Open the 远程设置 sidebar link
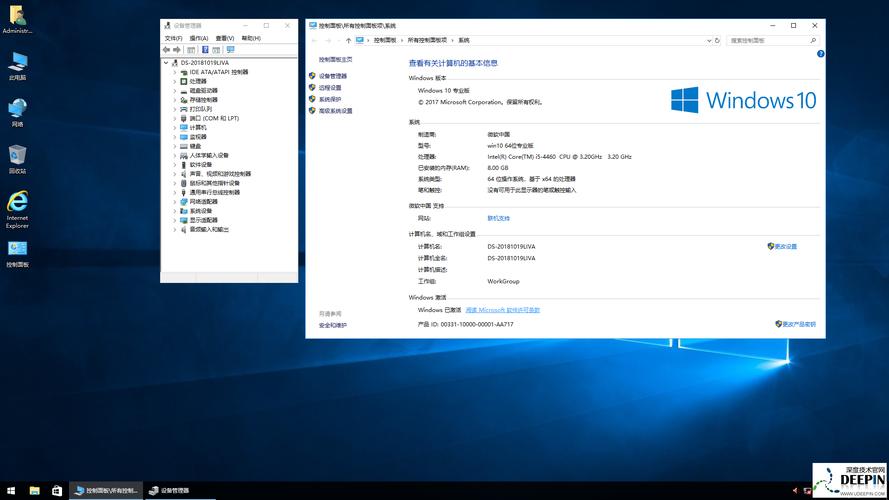Screen dimensions: 889x500 pos(329,88)
